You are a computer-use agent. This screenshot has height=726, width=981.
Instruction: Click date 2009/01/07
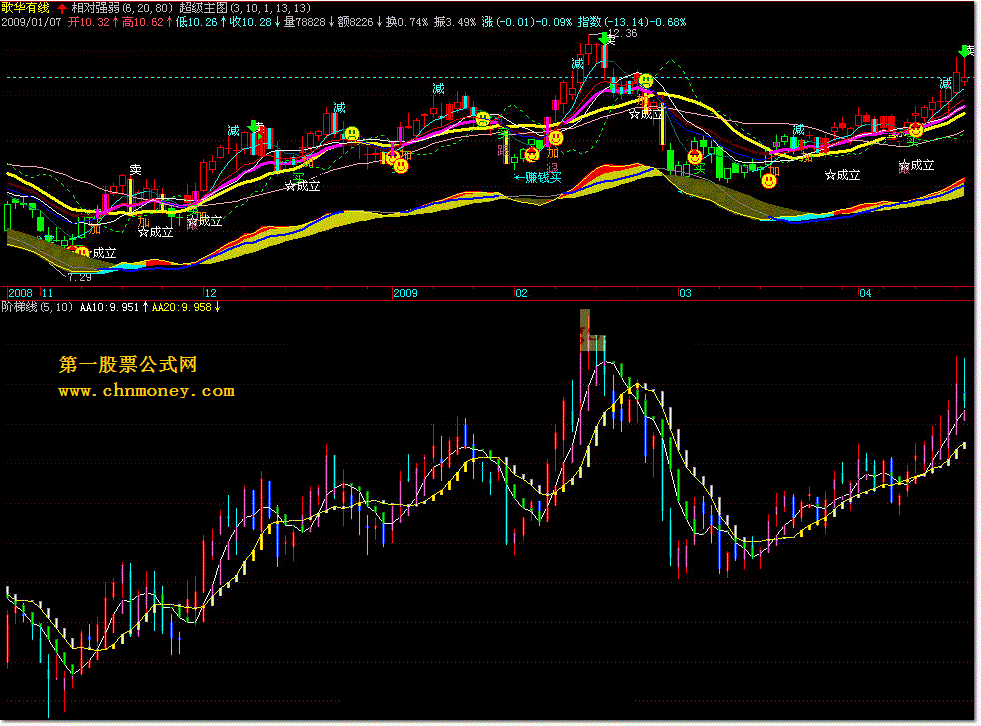(x=31, y=23)
